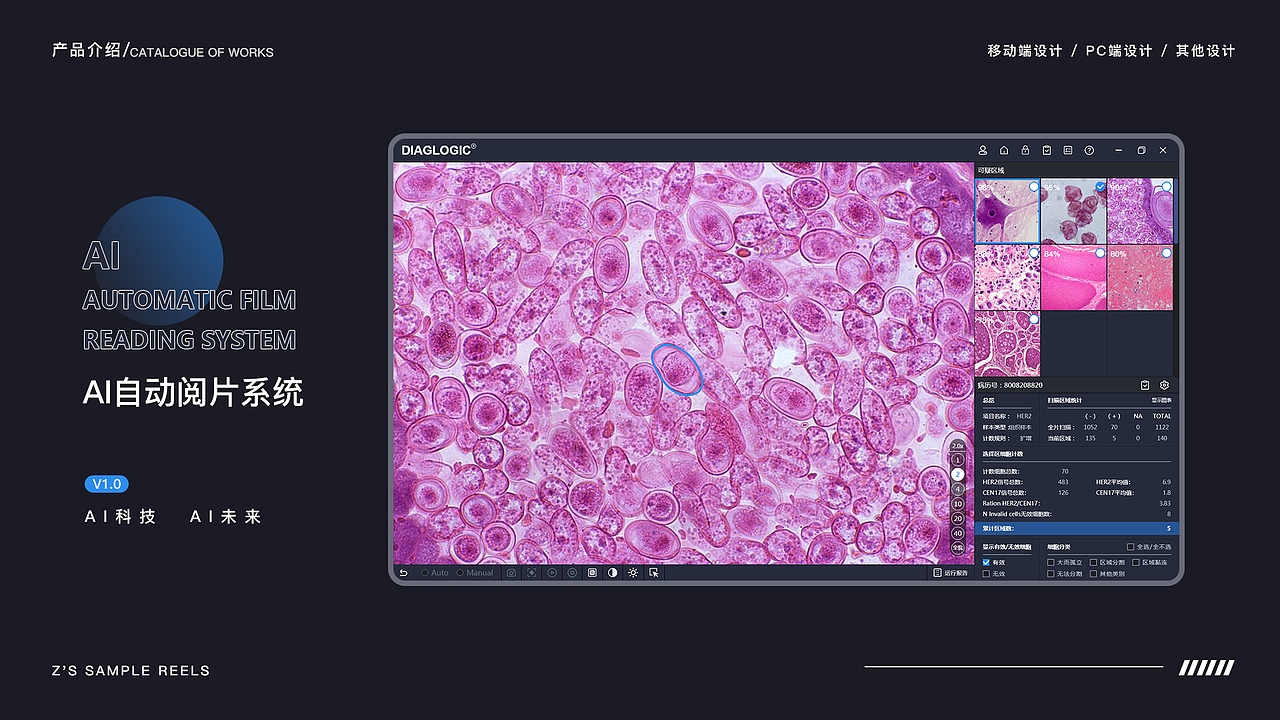Click the square stop-style toolbar icon
The image size is (1280, 720).
[592, 573]
